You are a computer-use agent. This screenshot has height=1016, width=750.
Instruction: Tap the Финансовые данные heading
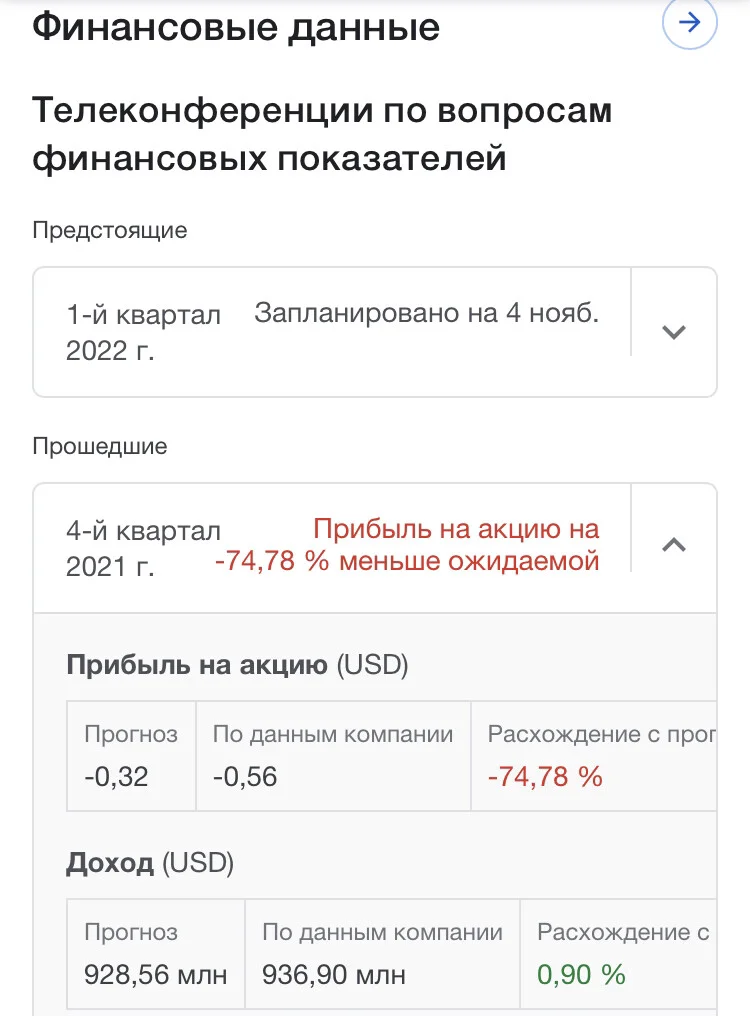[x=236, y=27]
